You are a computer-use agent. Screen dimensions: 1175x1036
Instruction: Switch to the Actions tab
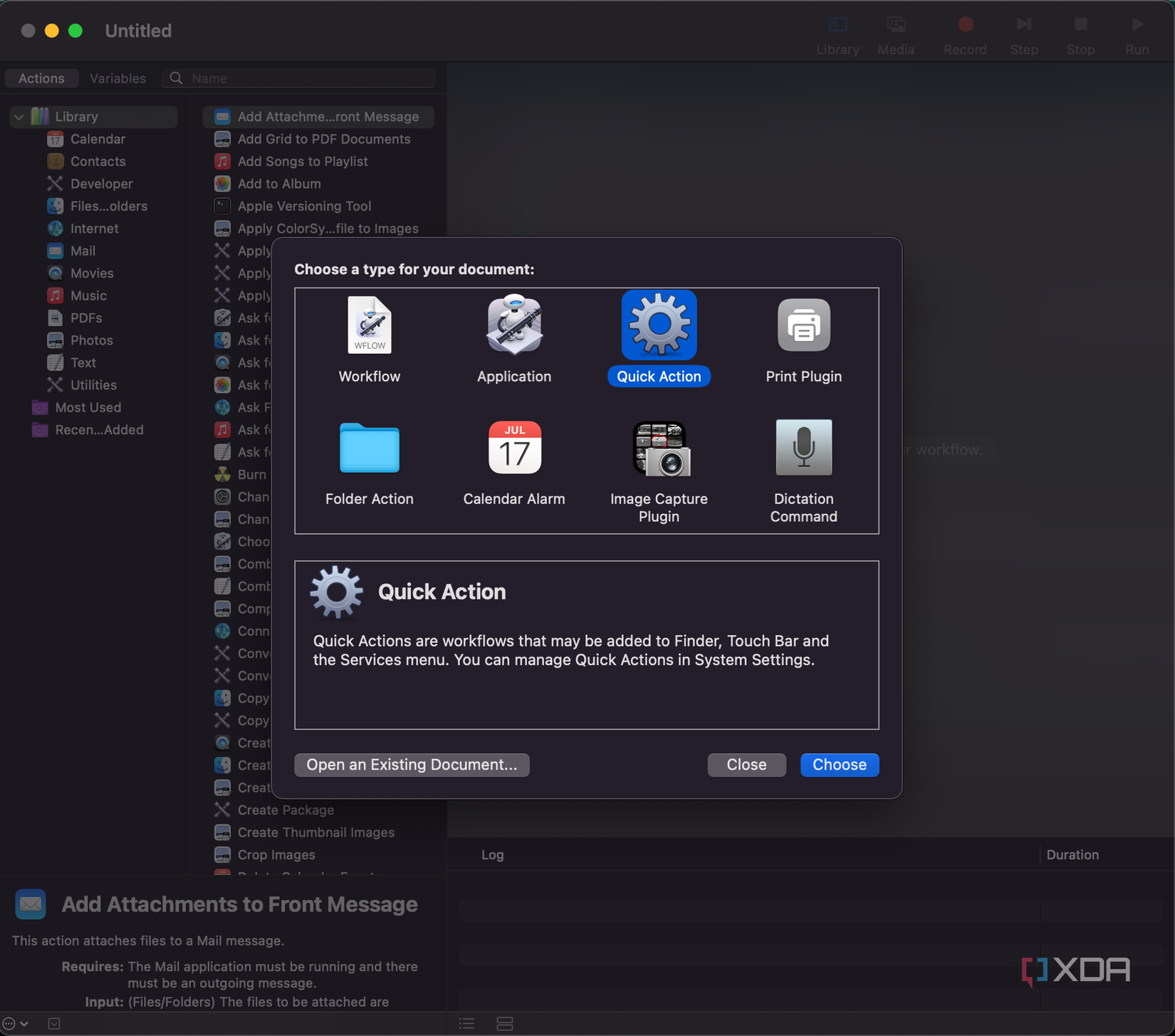(x=41, y=78)
